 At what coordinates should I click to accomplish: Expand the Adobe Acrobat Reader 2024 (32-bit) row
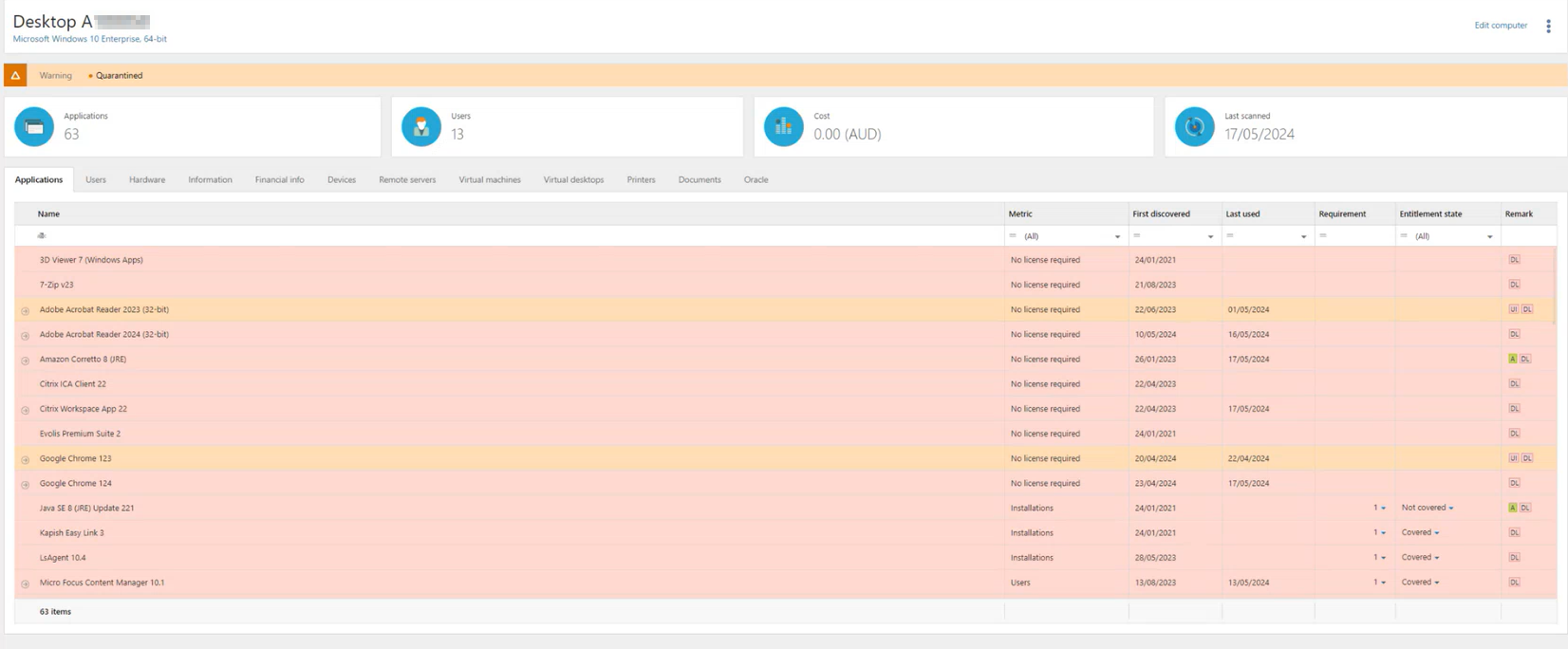26,335
